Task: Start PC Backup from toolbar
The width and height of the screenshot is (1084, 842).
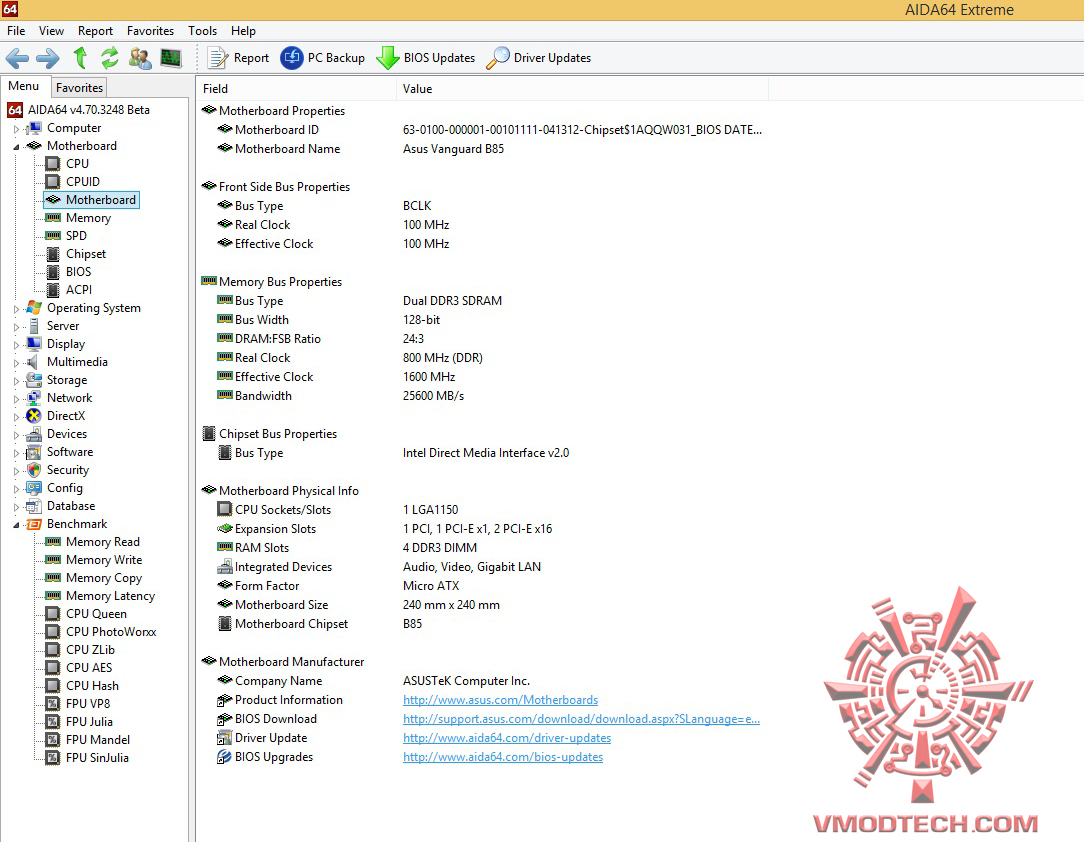Action: point(323,58)
